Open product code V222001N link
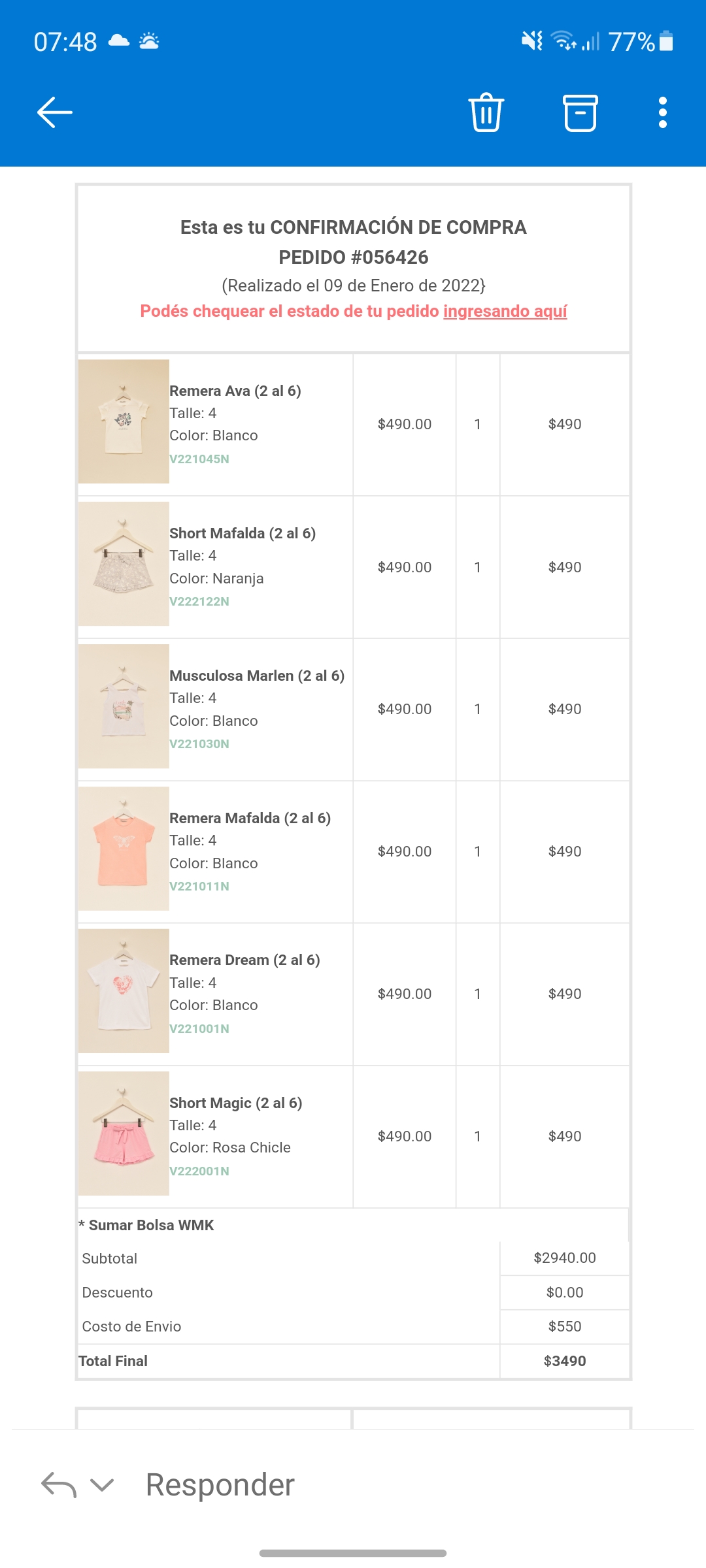 coord(199,1171)
